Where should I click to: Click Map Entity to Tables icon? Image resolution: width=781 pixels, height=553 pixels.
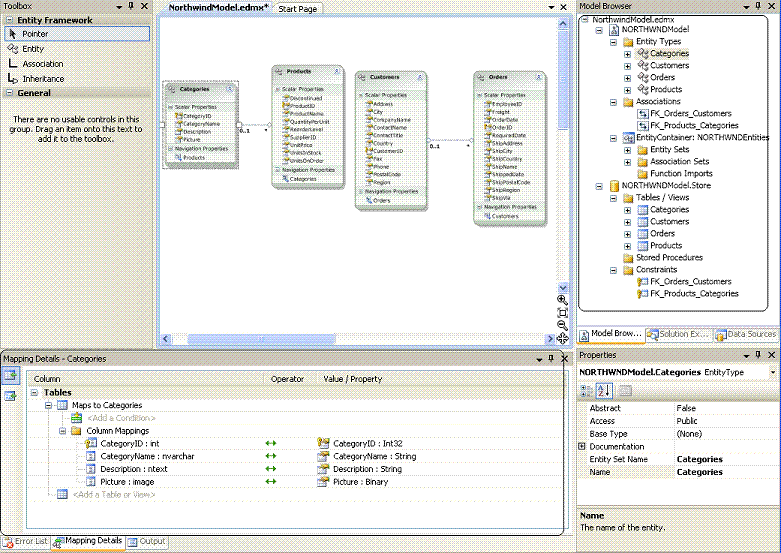pyautogui.click(x=10, y=375)
